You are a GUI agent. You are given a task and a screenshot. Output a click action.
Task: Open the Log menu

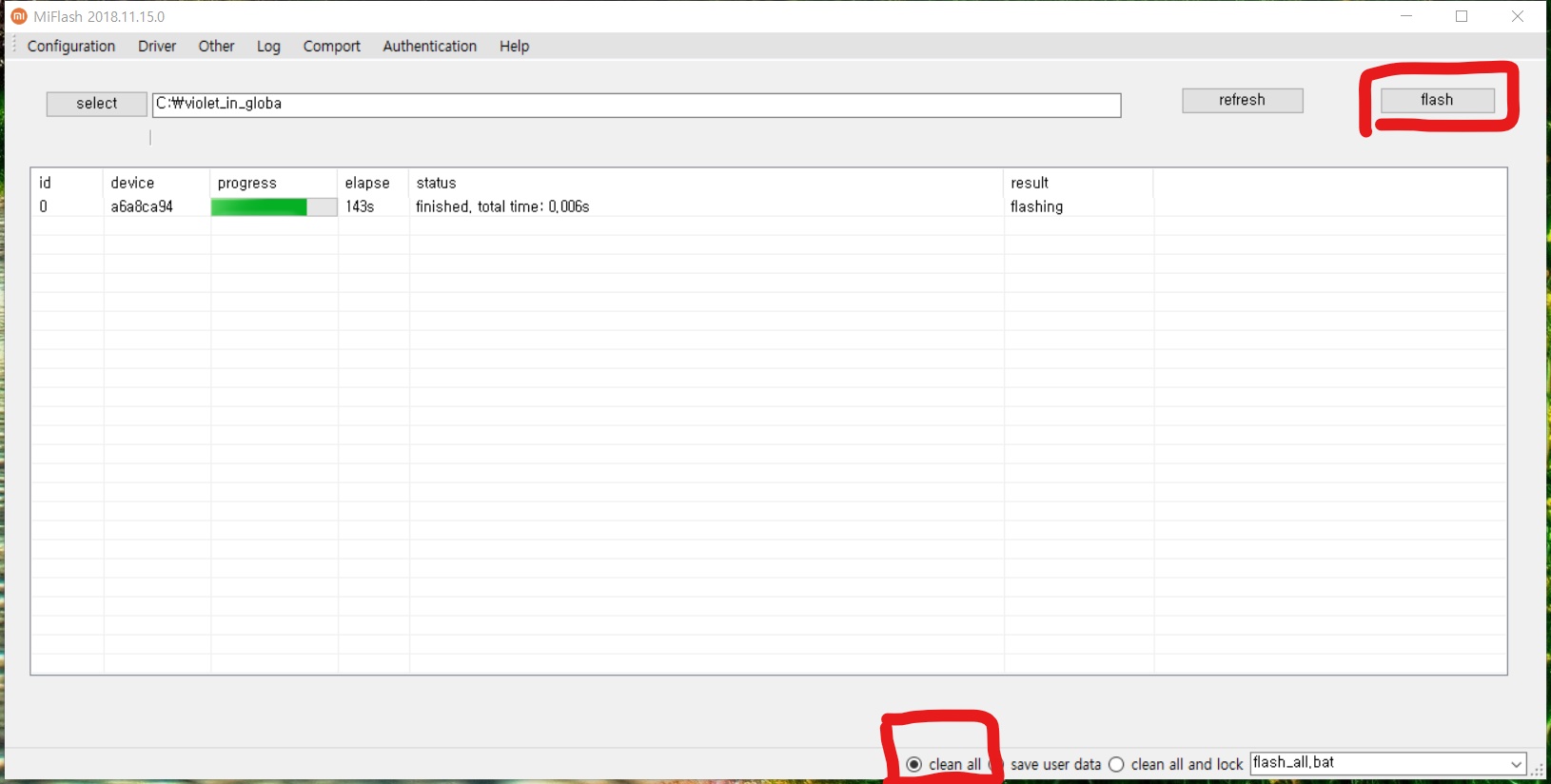tap(268, 46)
